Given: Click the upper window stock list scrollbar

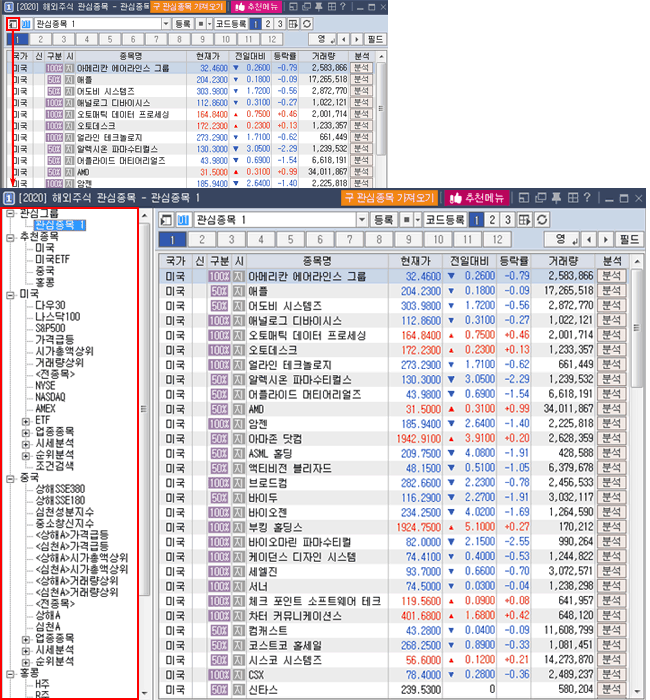Looking at the screenshot, I should (381, 108).
